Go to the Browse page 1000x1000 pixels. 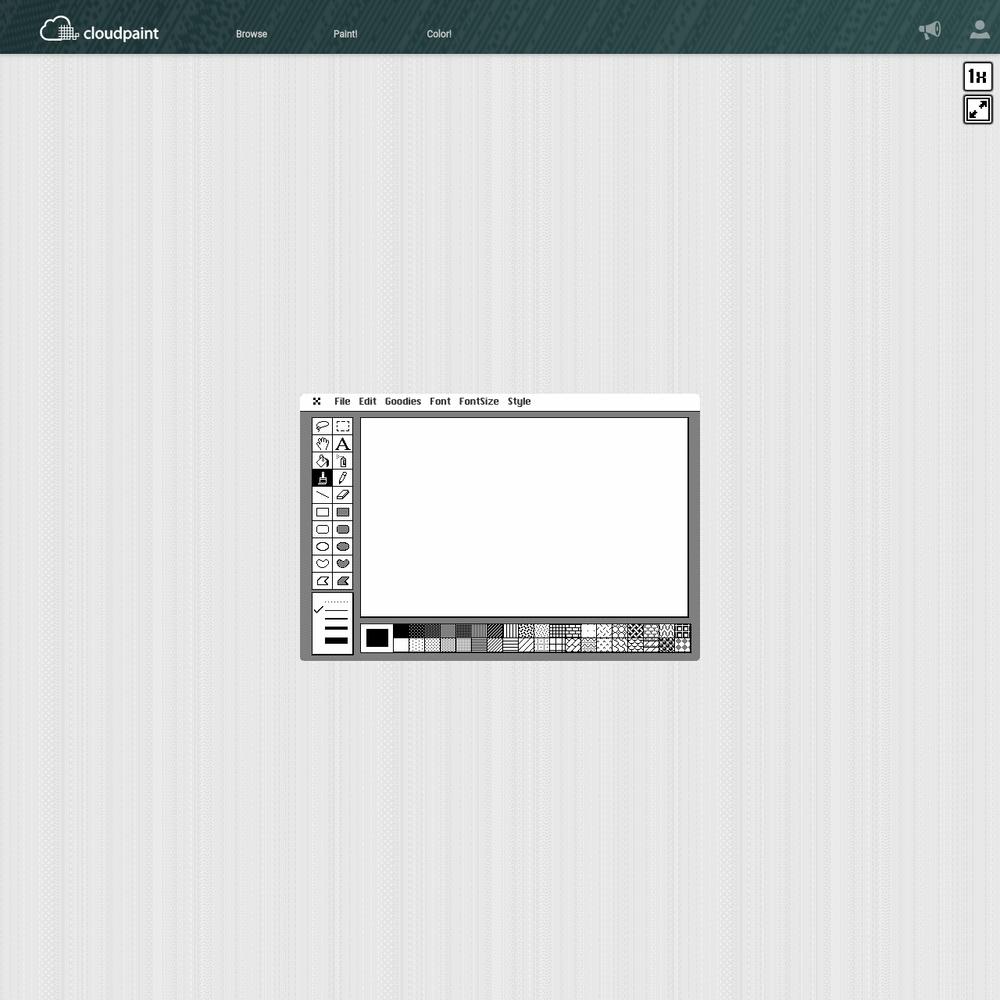251,34
